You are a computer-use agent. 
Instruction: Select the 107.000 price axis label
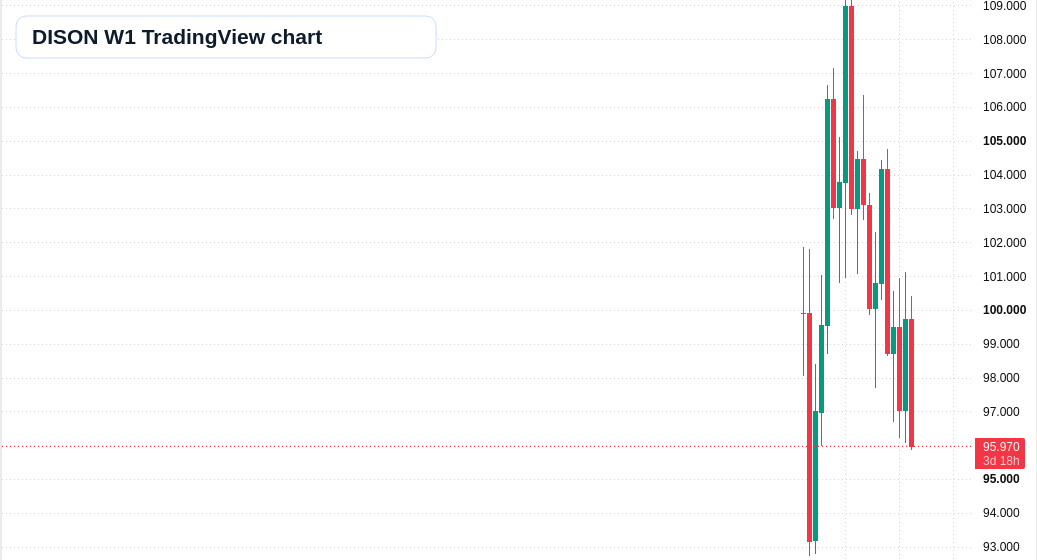1004,73
